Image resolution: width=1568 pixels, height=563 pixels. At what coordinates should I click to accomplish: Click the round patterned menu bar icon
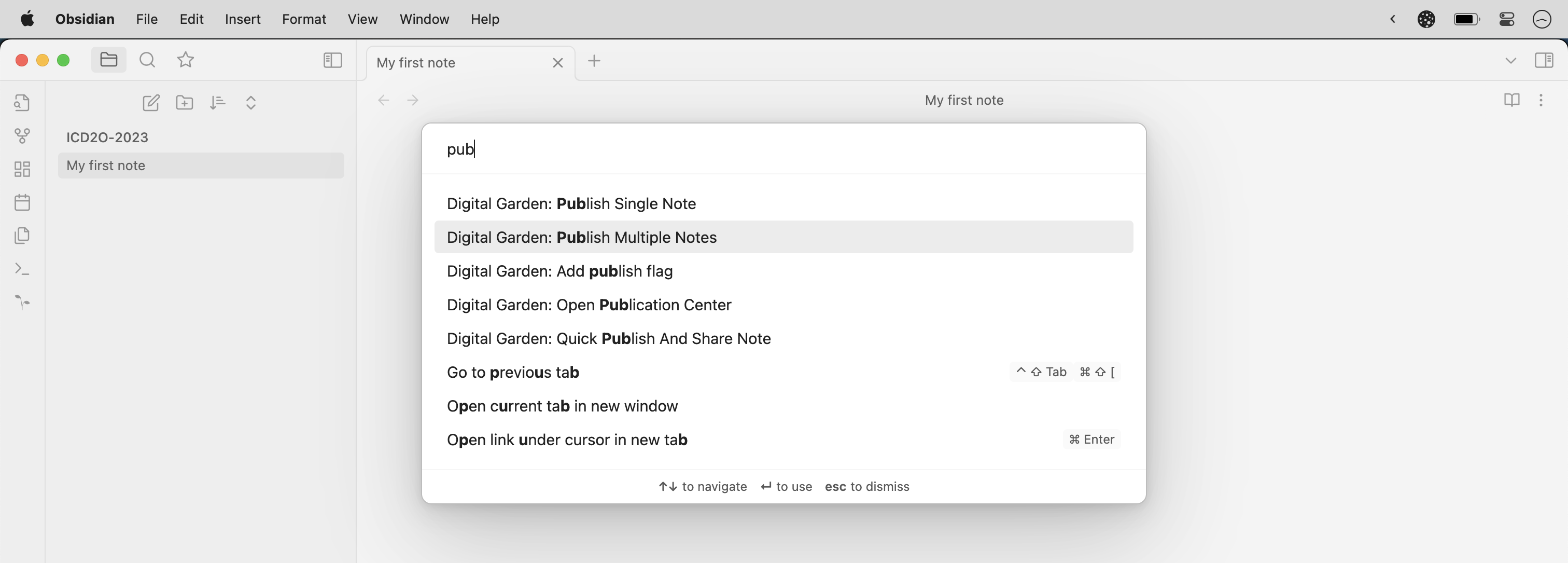click(1426, 20)
